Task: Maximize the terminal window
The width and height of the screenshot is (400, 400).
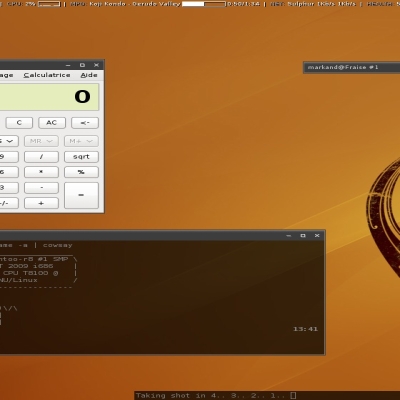Action: (x=303, y=236)
